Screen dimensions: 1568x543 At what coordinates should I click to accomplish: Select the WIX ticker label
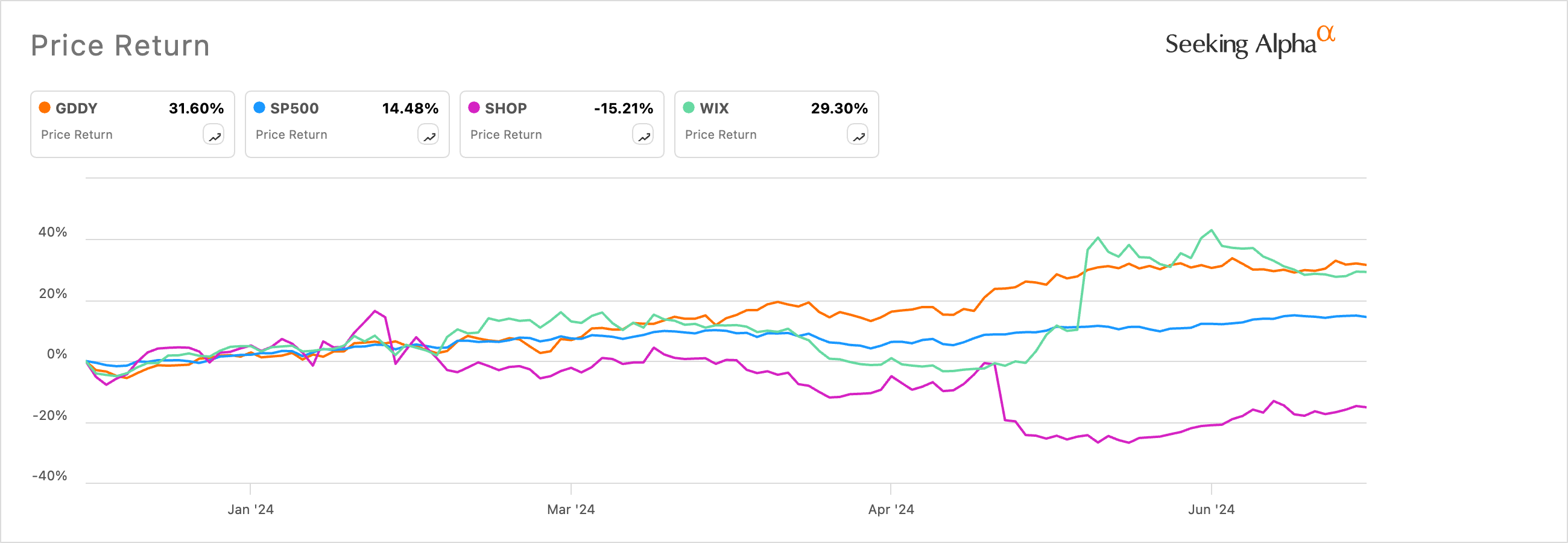(x=714, y=109)
